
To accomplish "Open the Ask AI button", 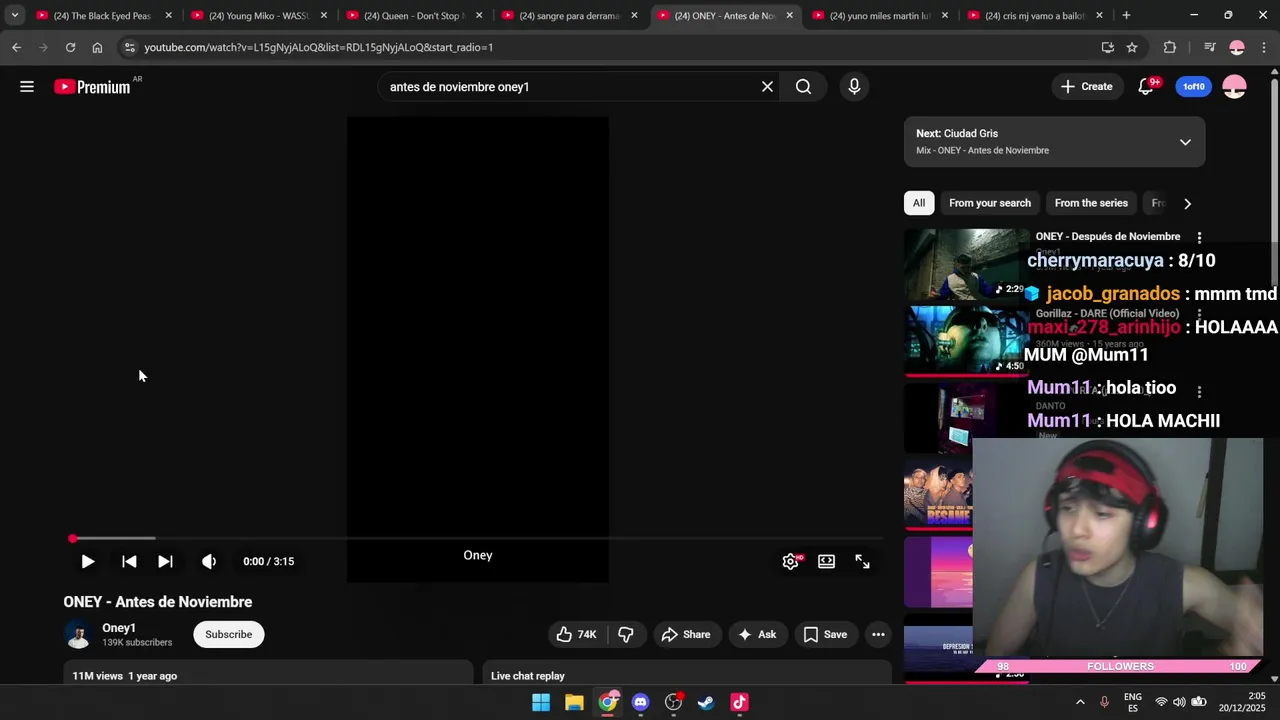I will click(757, 634).
